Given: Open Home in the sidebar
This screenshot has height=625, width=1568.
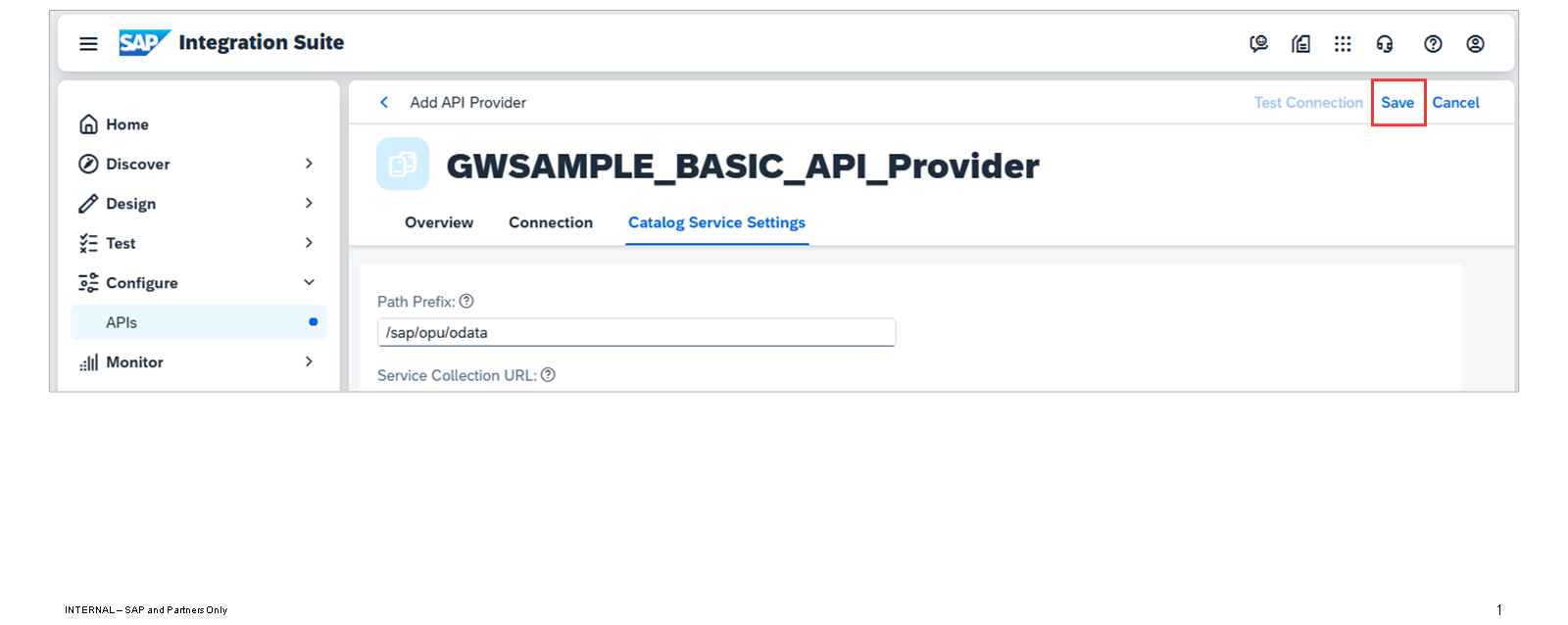Looking at the screenshot, I should (x=198, y=124).
